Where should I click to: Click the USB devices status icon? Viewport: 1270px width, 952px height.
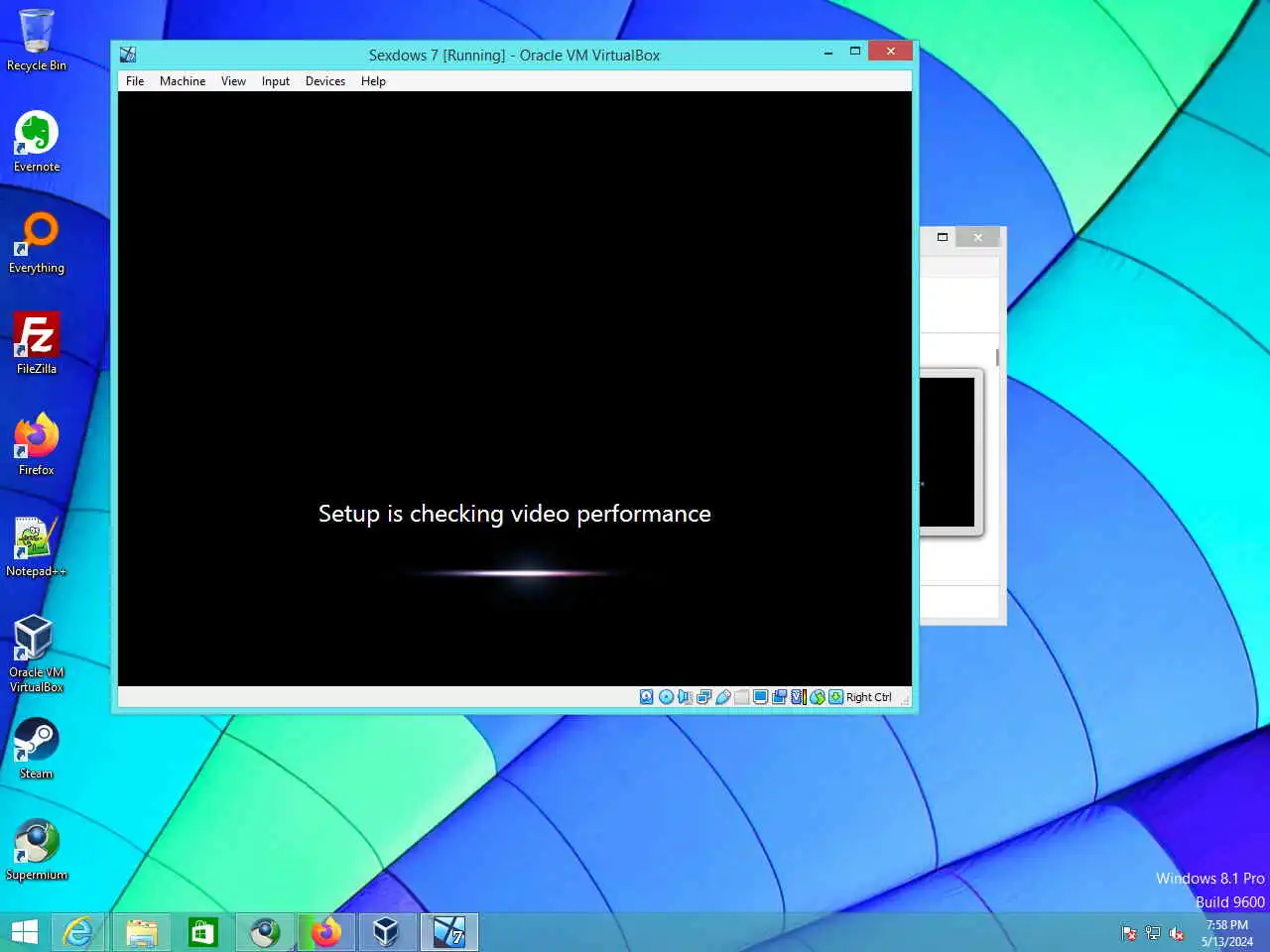(723, 697)
